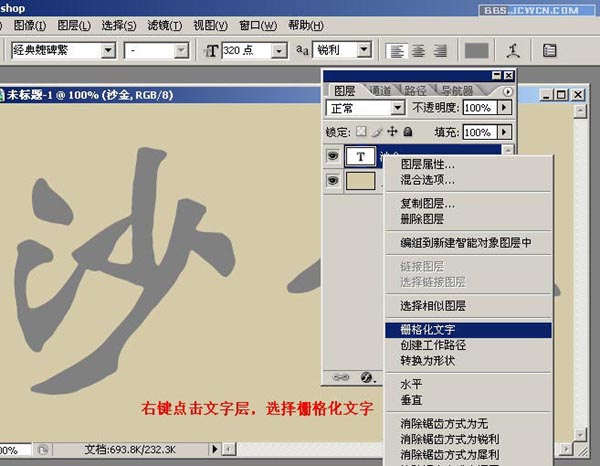Viewport: 600px width, 466px height.
Task: Click the lock all padlock icon
Action: pyautogui.click(x=408, y=131)
